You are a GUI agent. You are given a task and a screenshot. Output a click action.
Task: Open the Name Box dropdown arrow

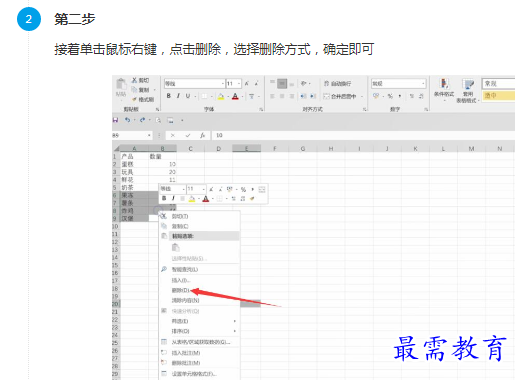point(149,135)
